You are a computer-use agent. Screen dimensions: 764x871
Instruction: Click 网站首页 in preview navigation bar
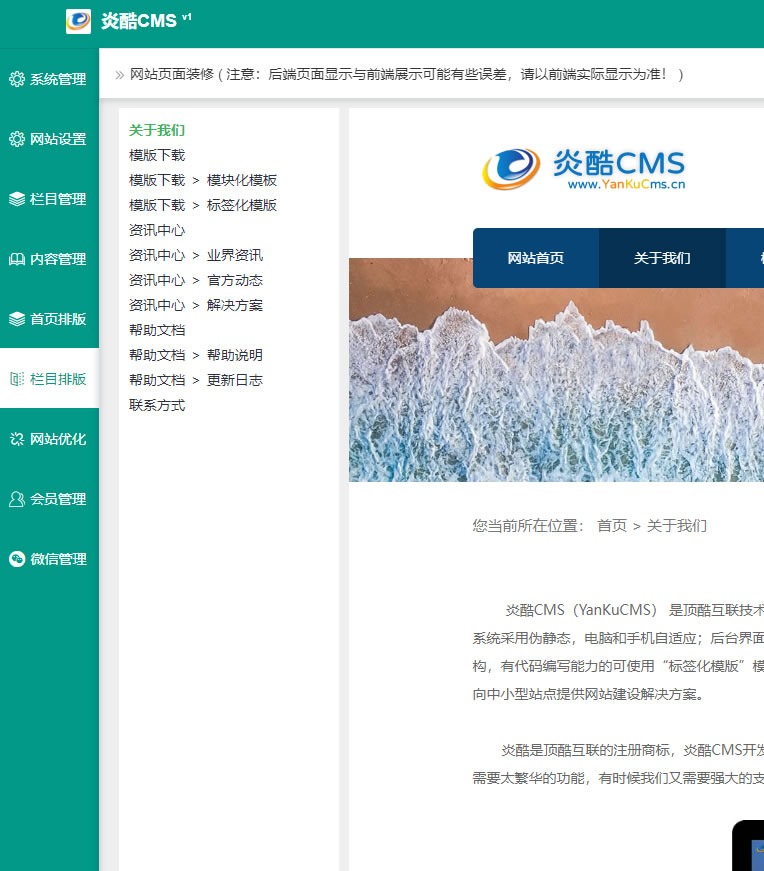click(x=536, y=258)
